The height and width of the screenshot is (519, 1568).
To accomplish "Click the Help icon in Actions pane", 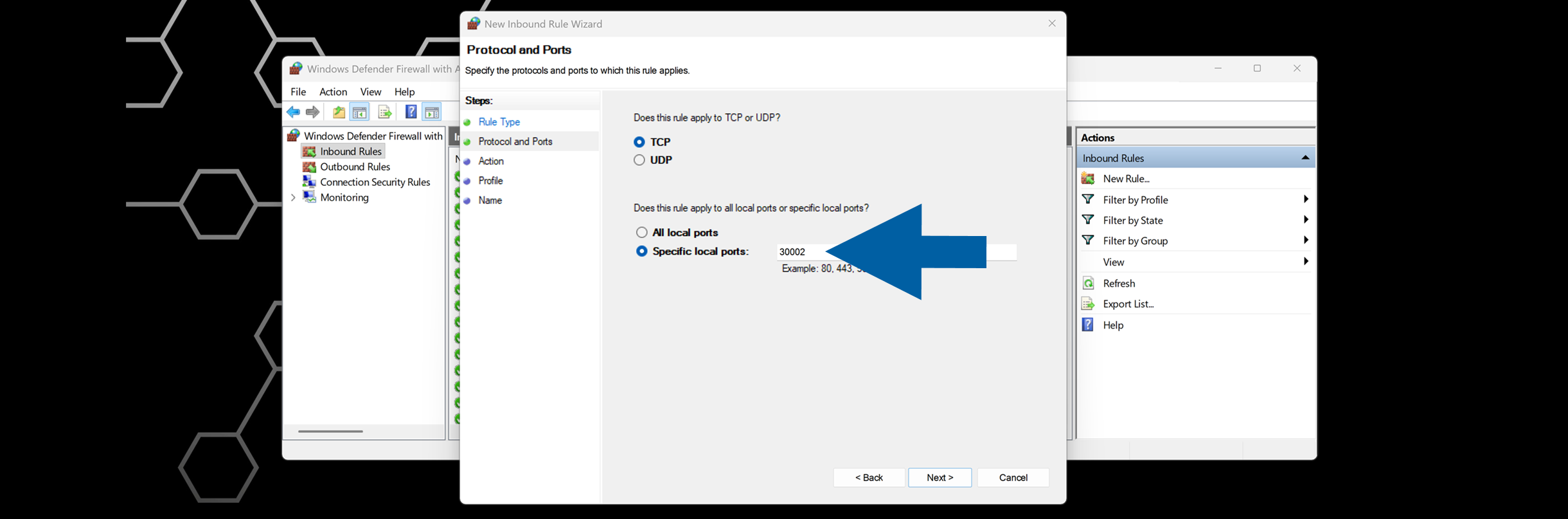I will pyautogui.click(x=1088, y=325).
